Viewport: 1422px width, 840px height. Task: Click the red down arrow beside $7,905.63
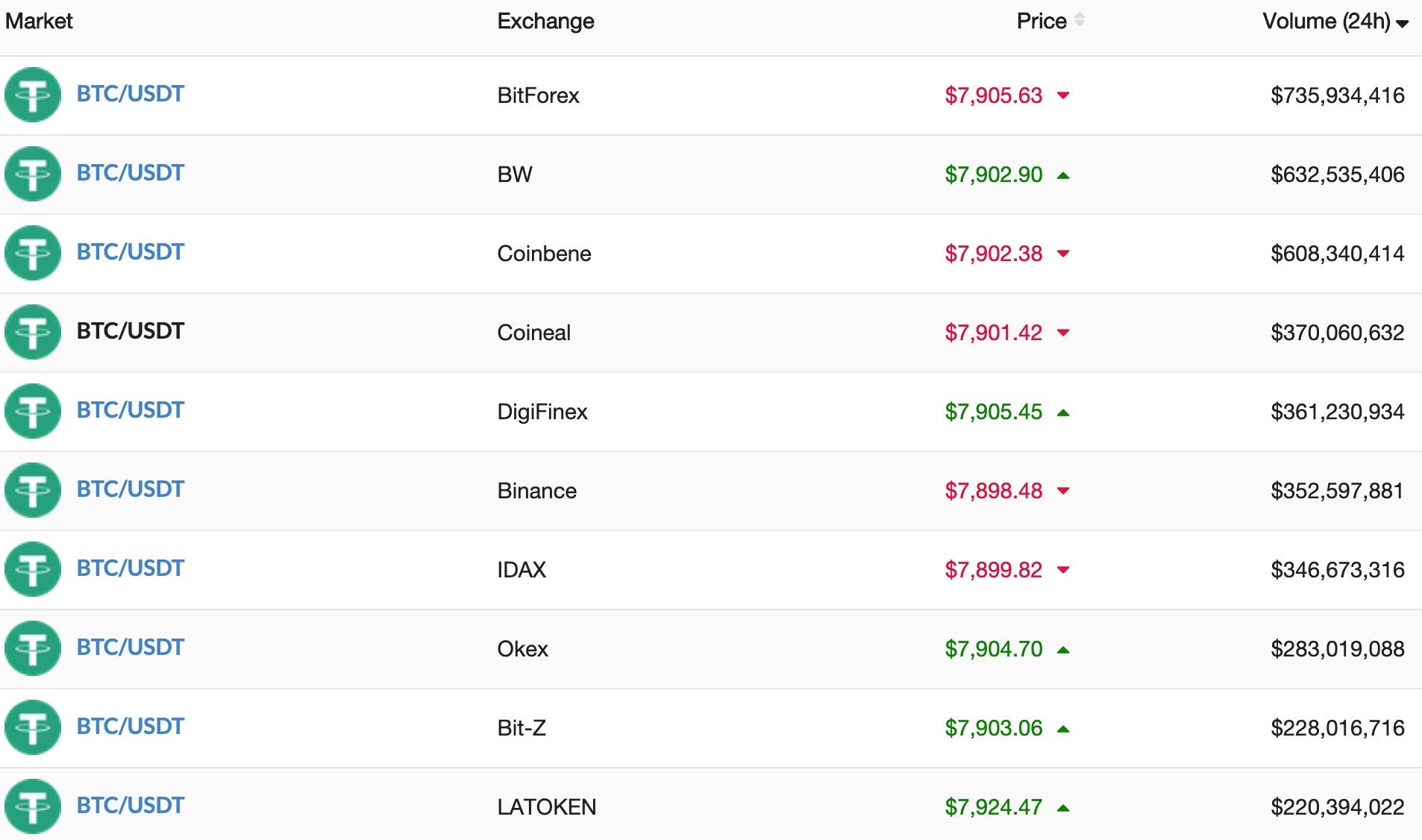pos(1063,95)
